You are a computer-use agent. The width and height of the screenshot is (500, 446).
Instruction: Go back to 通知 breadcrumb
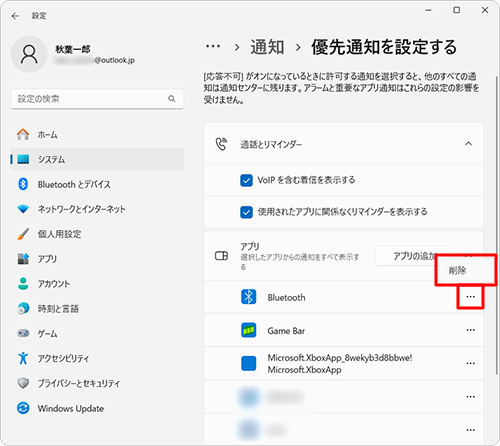click(x=267, y=47)
